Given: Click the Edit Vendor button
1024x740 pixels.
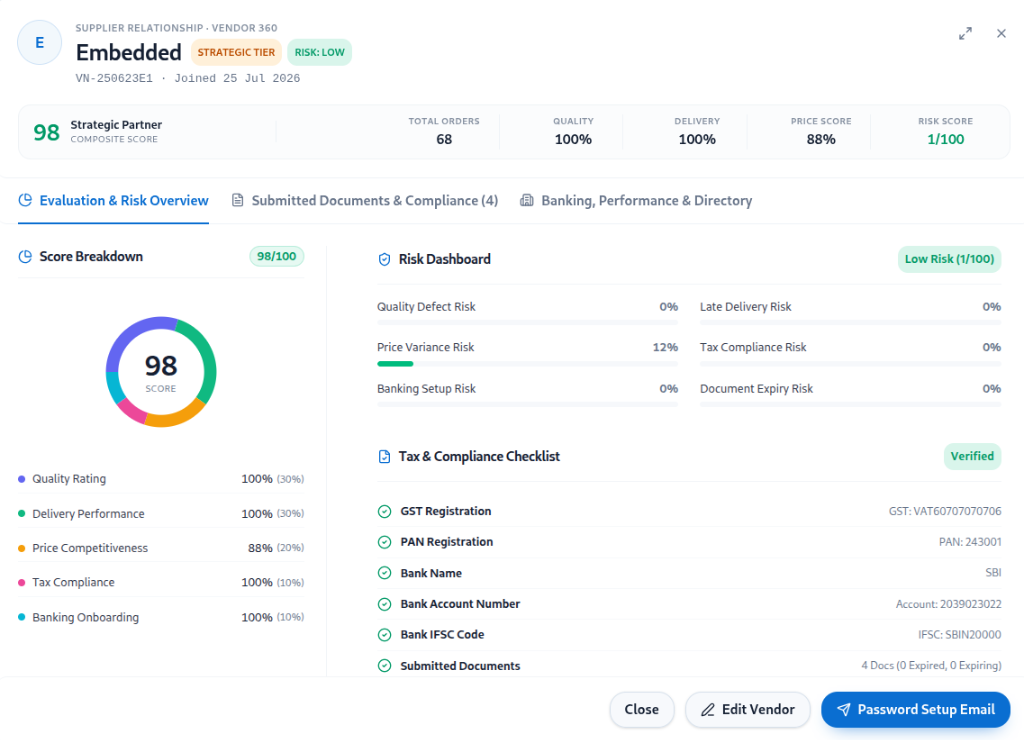Looking at the screenshot, I should [748, 709].
